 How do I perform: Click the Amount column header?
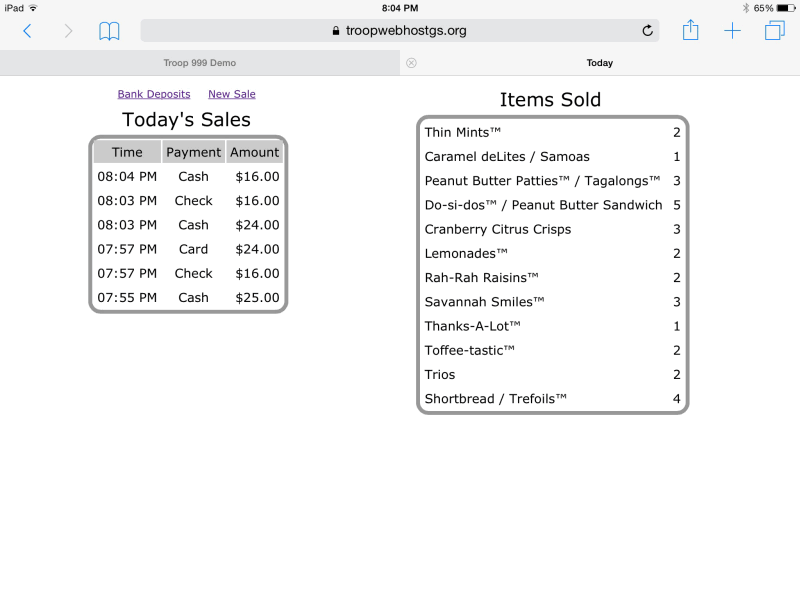pos(255,152)
